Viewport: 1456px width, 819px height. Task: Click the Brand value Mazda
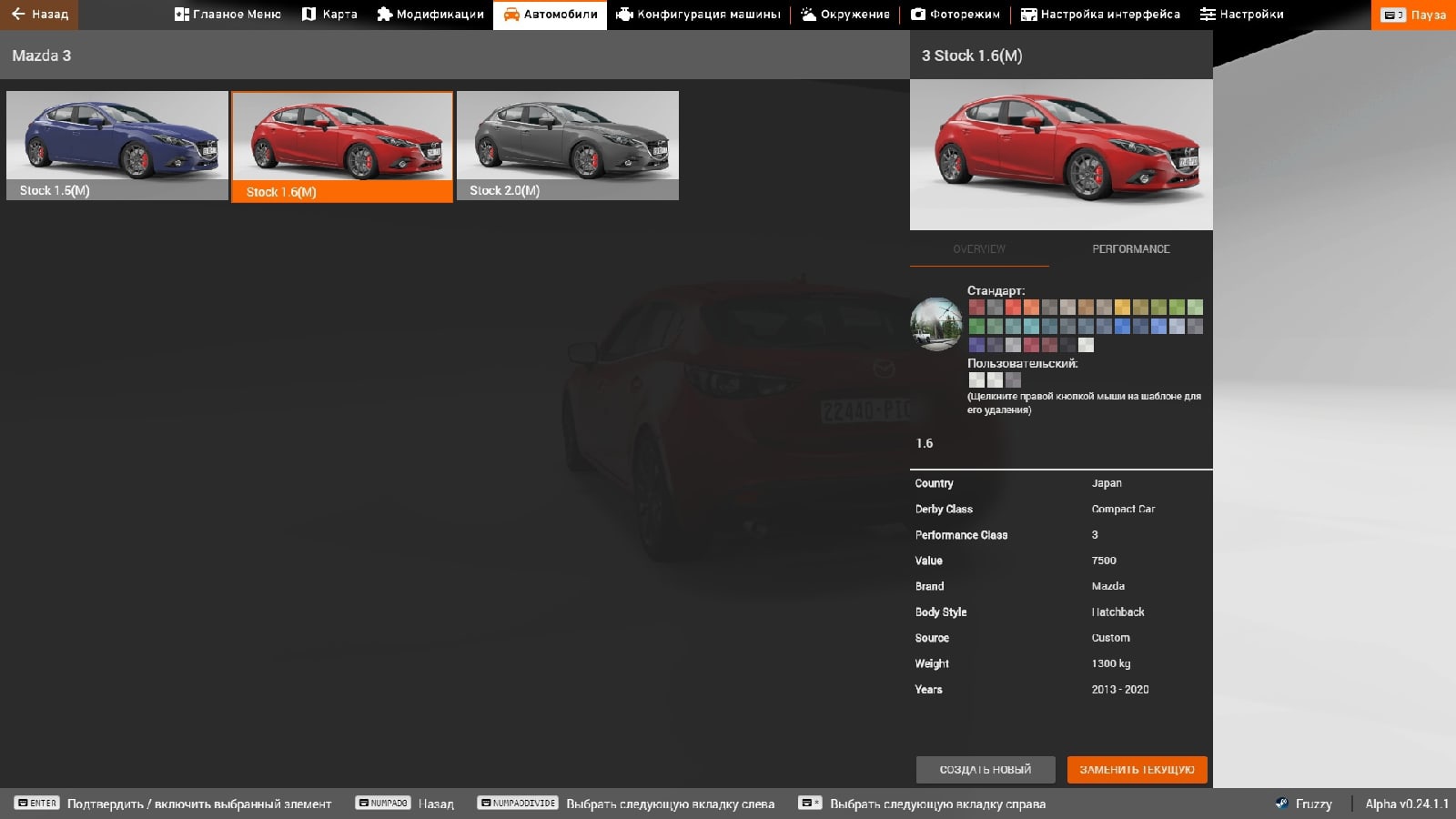tap(1107, 586)
